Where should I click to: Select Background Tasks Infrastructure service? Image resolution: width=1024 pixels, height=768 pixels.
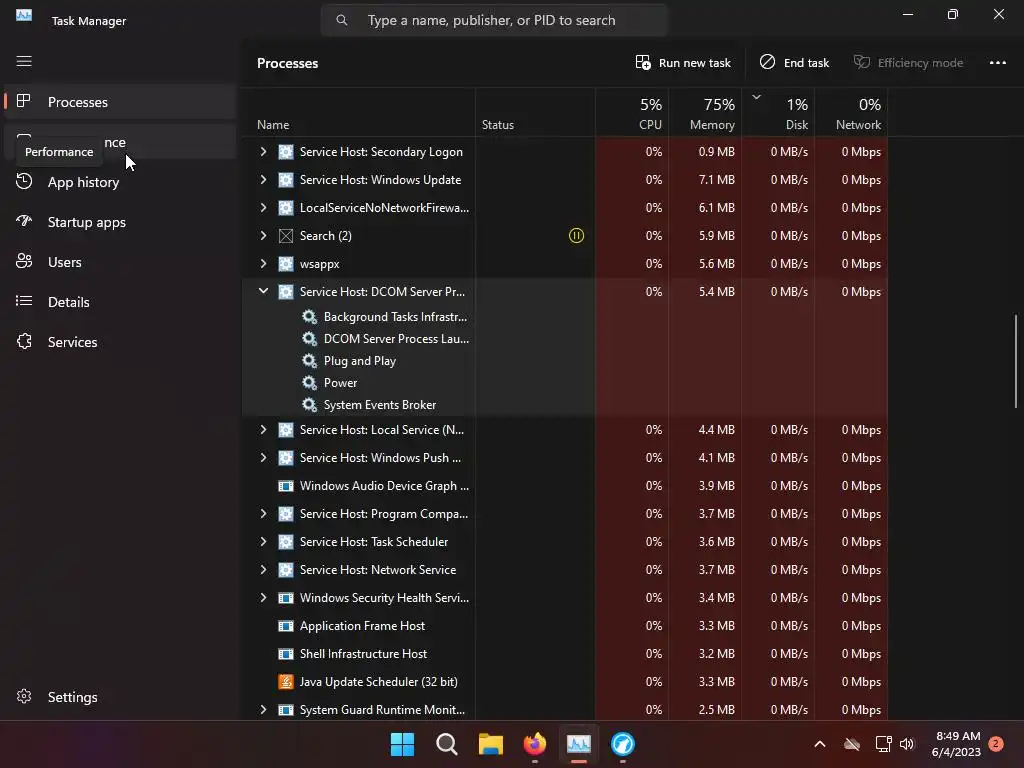395,317
